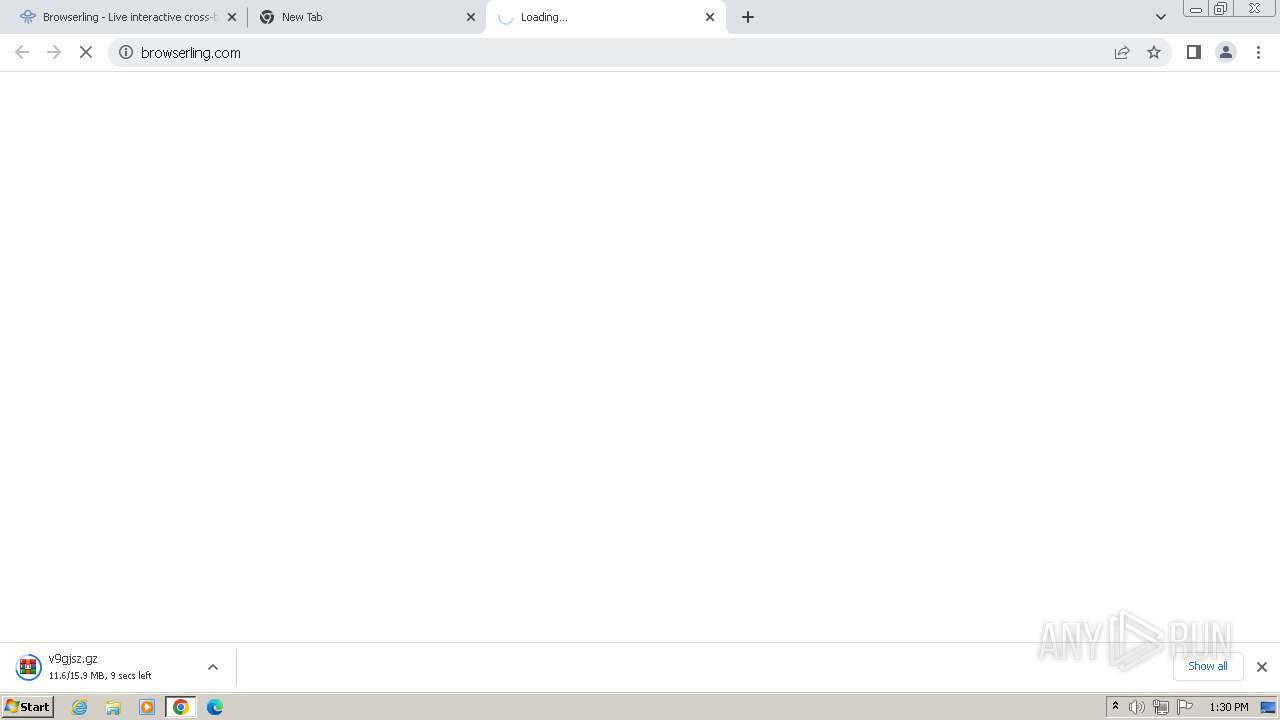1280x720 pixels.
Task: Select Chrome on the taskbar
Action: [181, 707]
